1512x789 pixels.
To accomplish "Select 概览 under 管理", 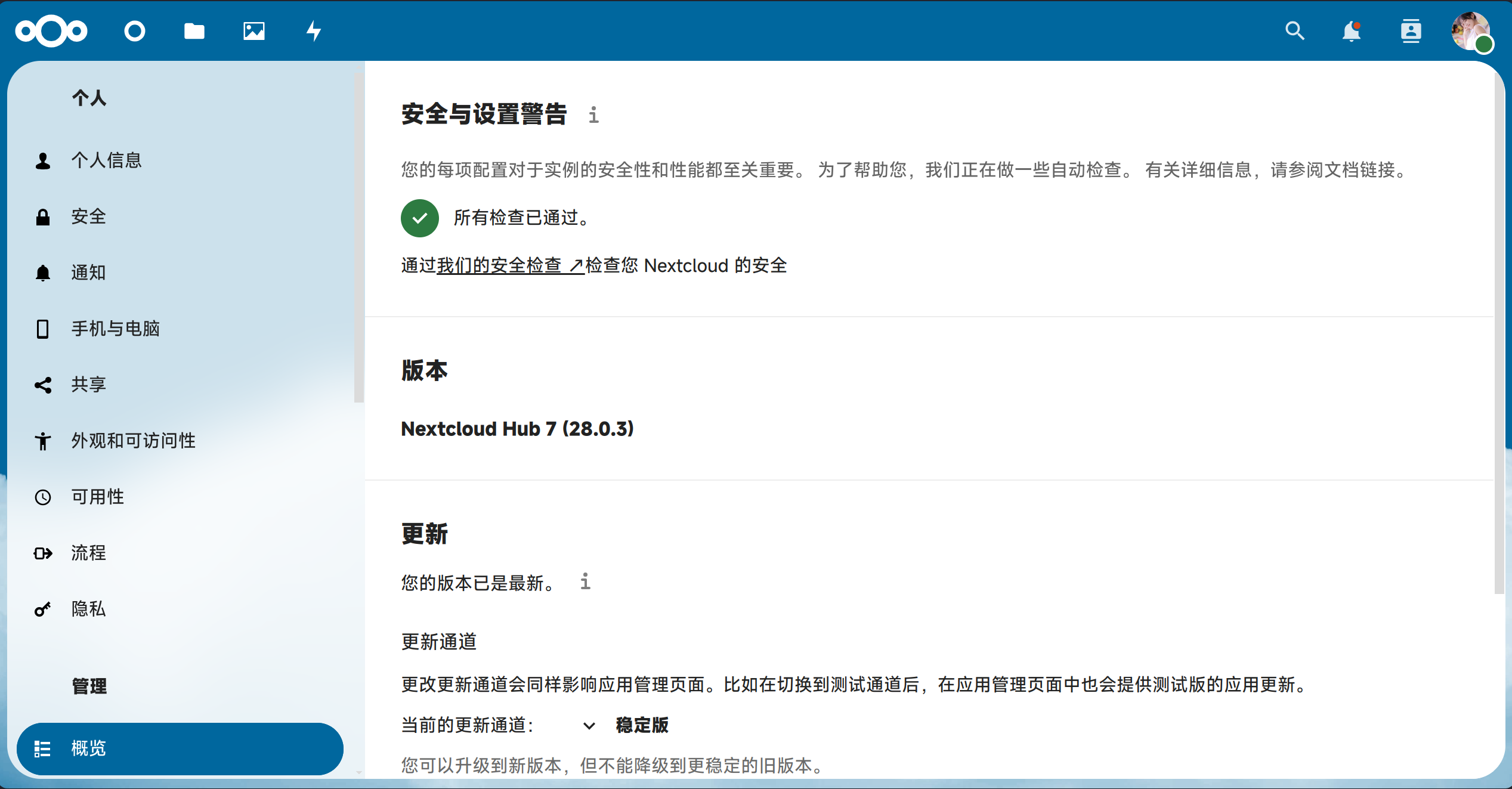I will 180,748.
